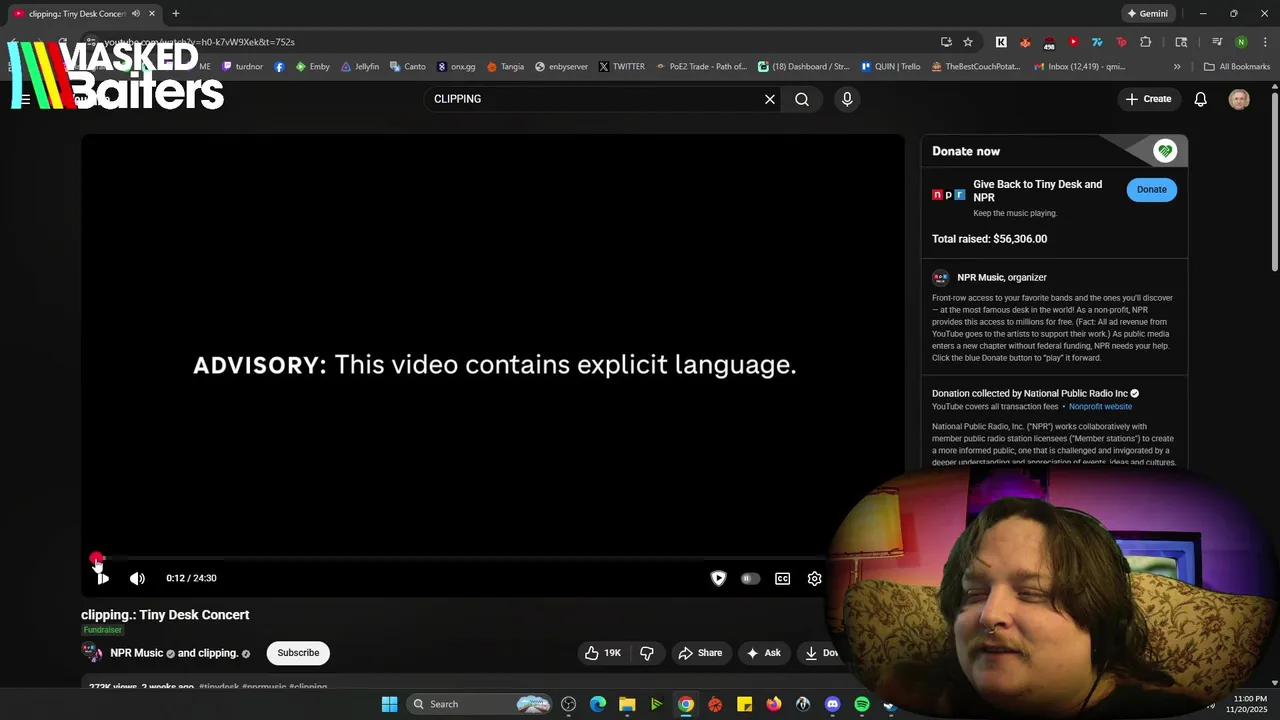Viewport: 1280px width, 720px height.
Task: Dislike the video with thumbs-down
Action: (x=647, y=653)
